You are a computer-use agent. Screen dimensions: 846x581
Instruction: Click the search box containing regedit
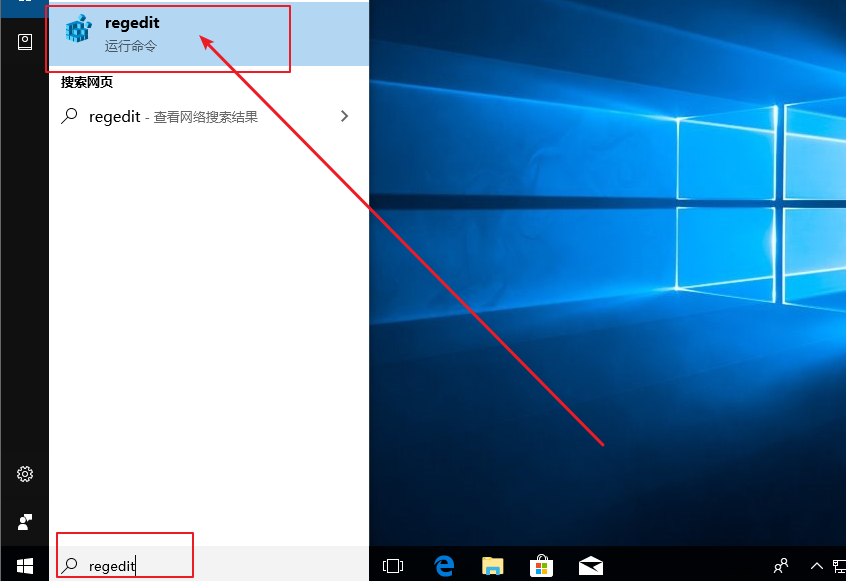coord(209,565)
